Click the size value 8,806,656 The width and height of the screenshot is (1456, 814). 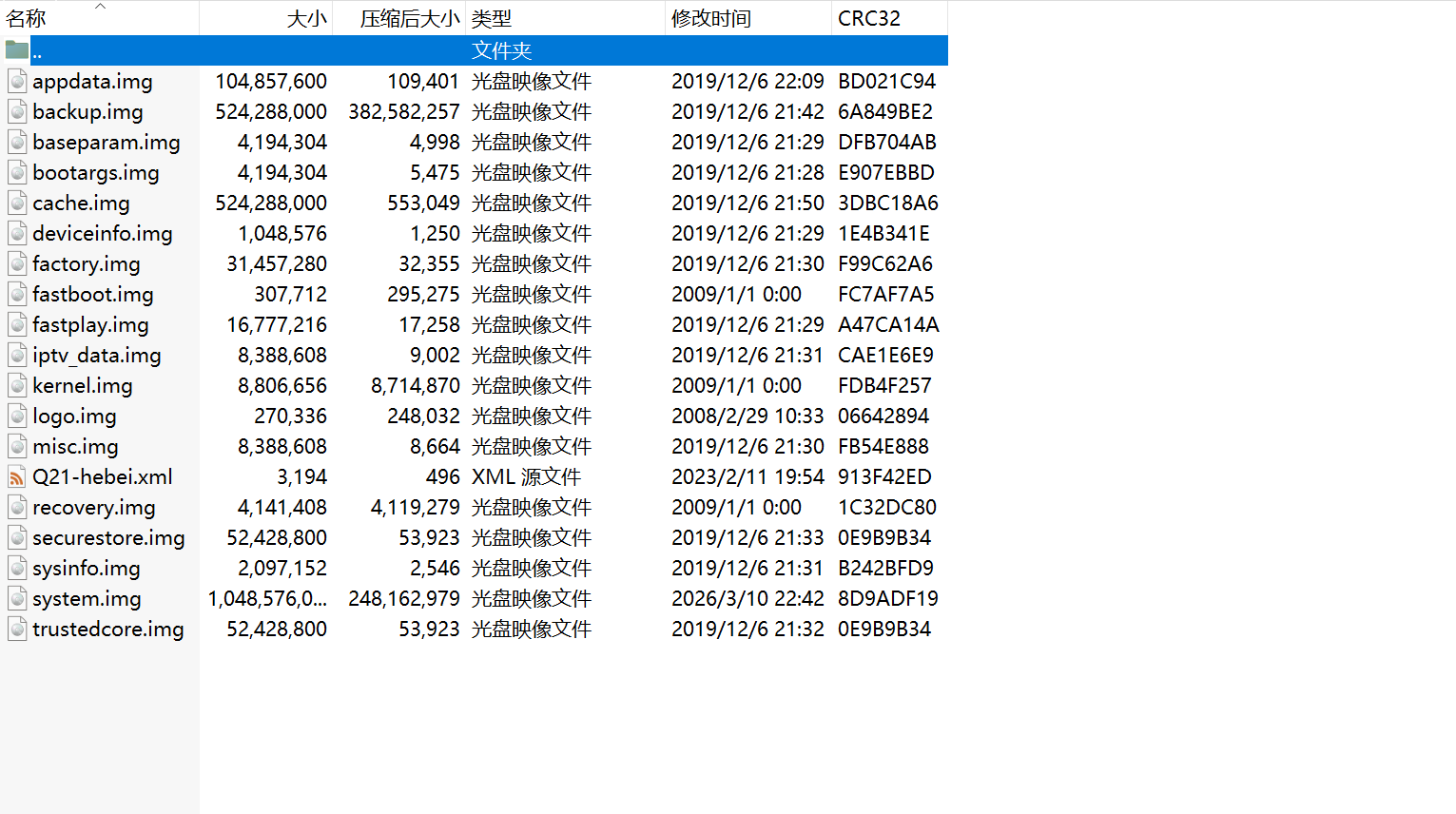pos(282,385)
